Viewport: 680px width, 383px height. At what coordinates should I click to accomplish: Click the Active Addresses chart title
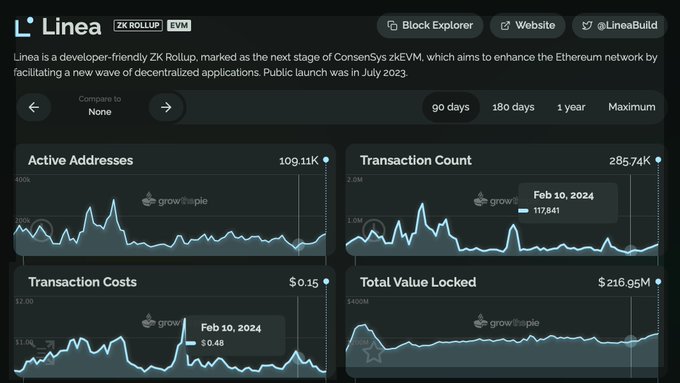click(81, 160)
